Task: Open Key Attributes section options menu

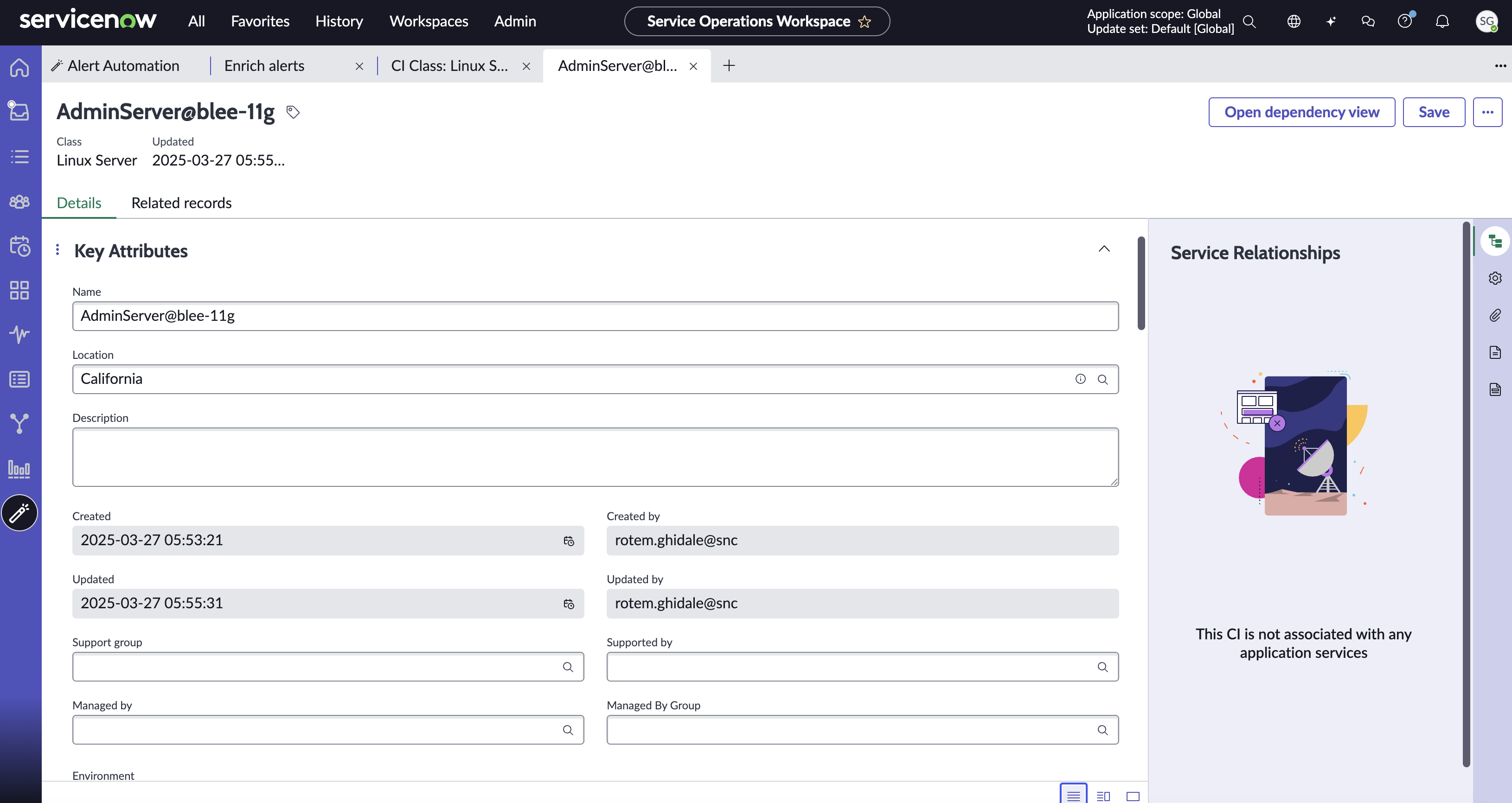Action: (58, 250)
